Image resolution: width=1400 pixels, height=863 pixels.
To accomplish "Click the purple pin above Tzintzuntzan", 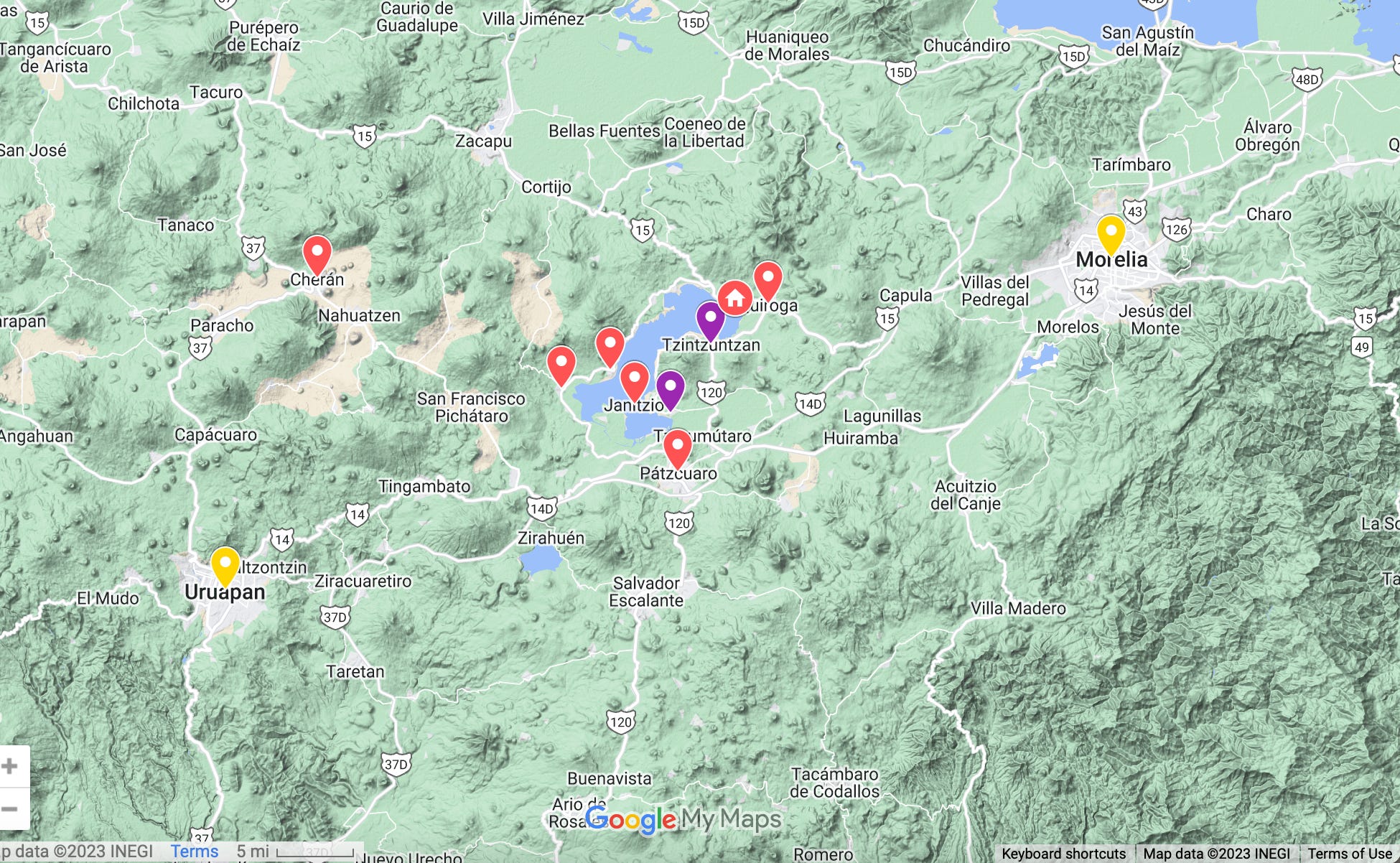I will coord(710,319).
